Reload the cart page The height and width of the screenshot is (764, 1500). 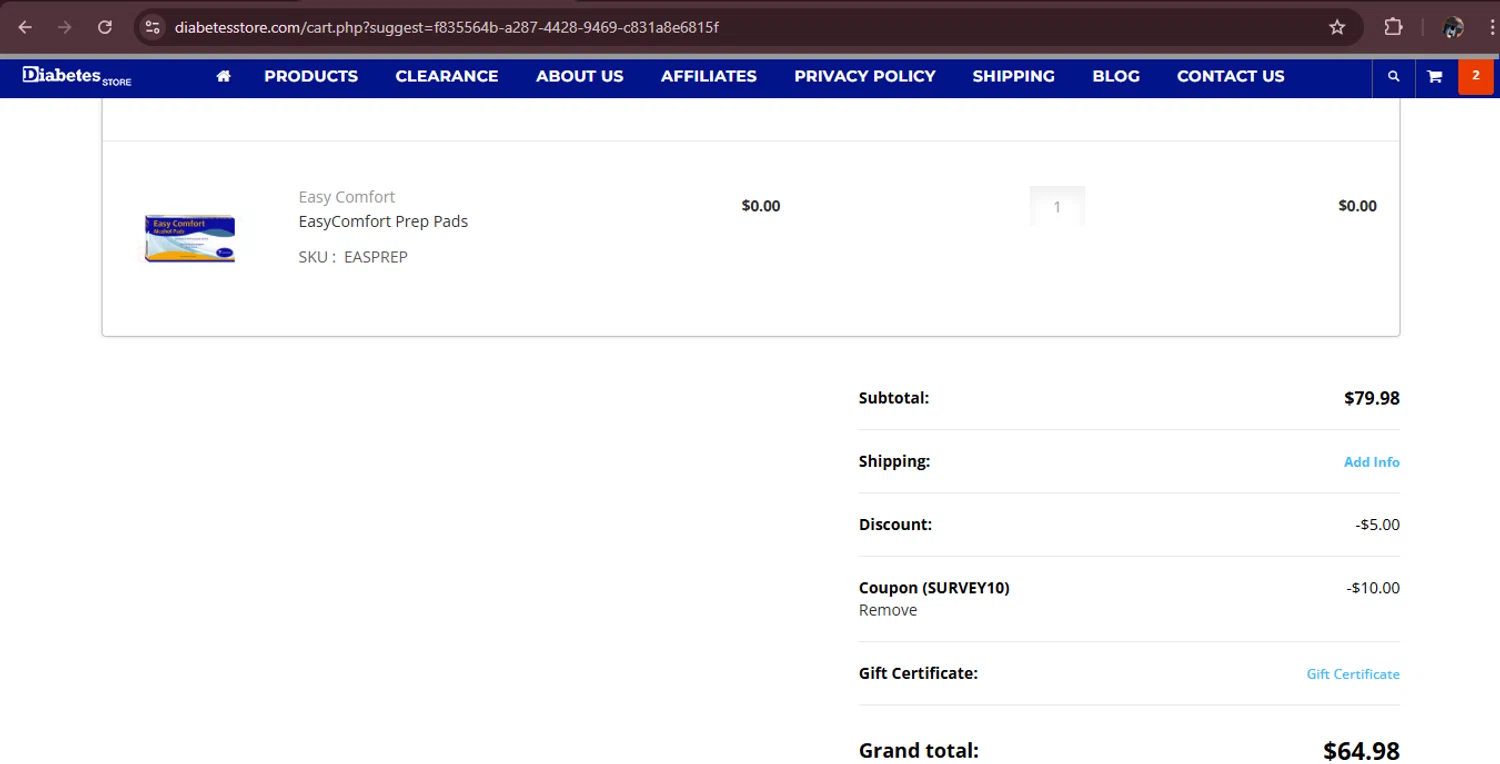105,27
